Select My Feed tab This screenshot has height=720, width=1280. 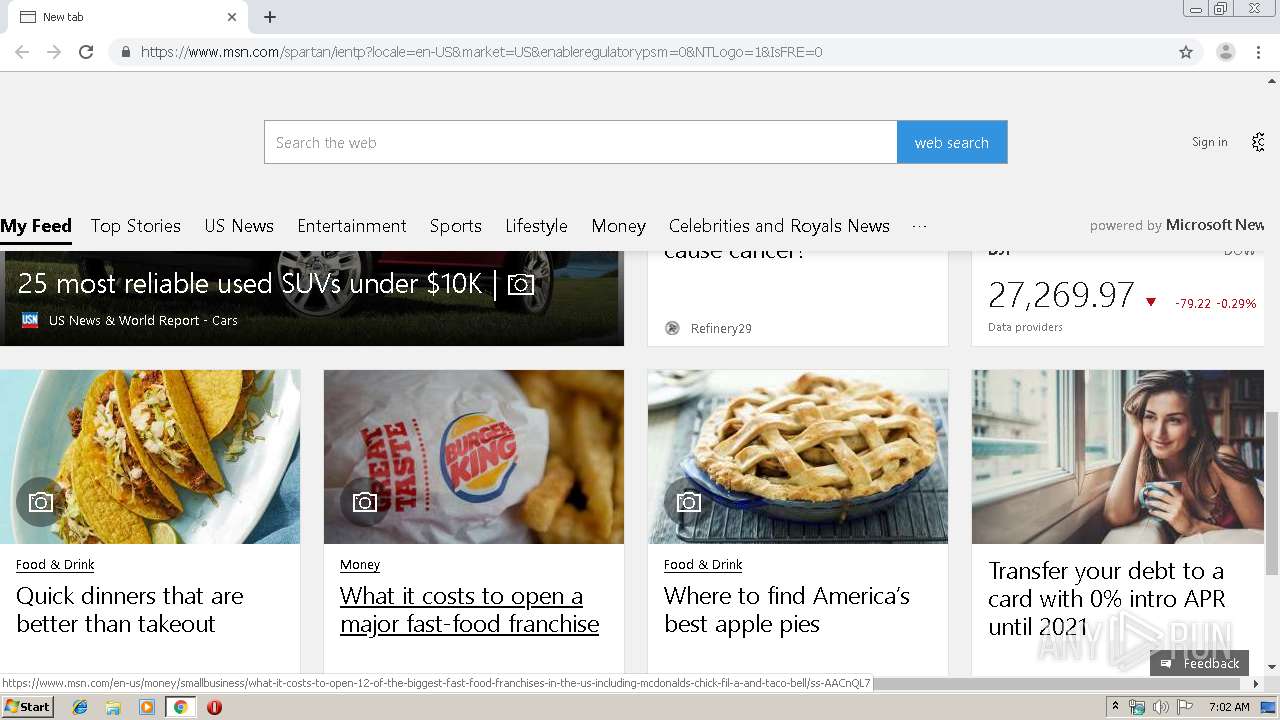(x=36, y=226)
